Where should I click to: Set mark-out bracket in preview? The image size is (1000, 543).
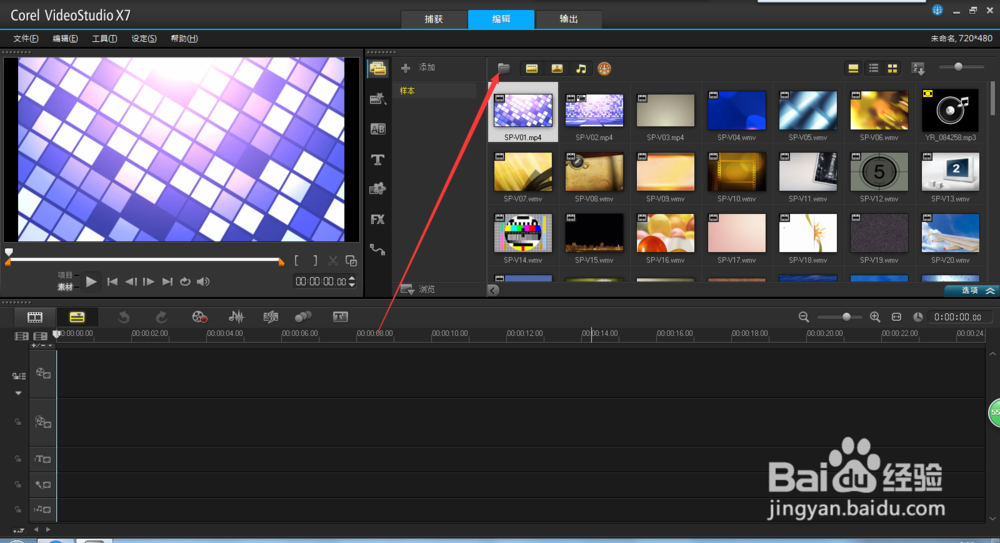(x=315, y=261)
